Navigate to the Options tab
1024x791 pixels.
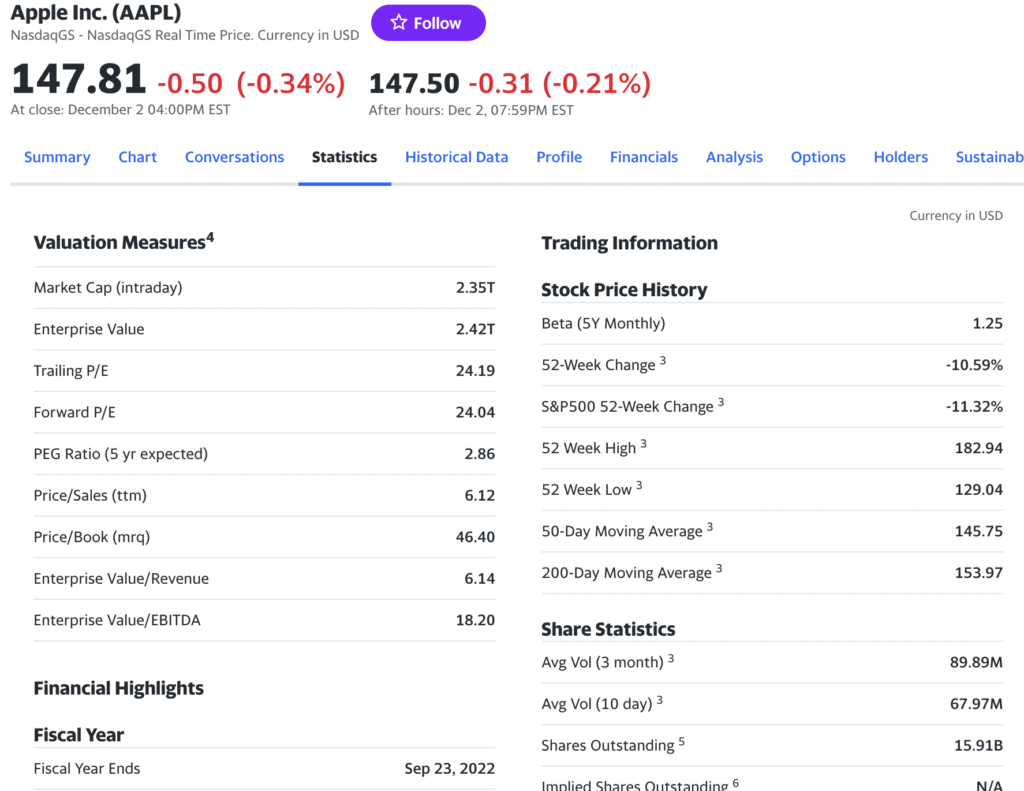coord(818,157)
